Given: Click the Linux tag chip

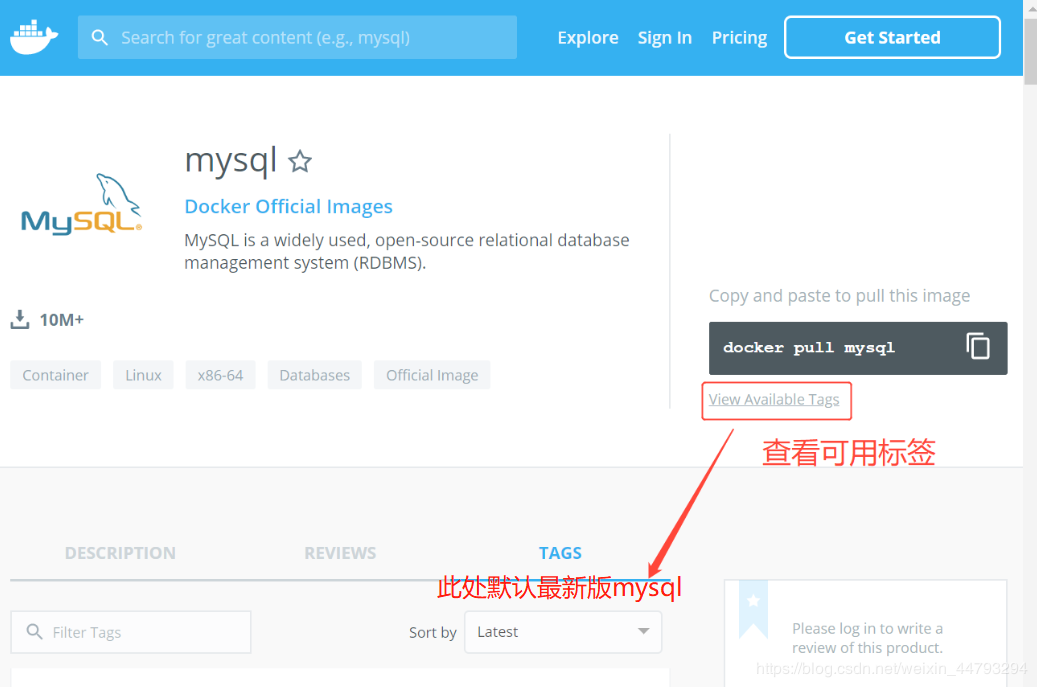Looking at the screenshot, I should [143, 375].
